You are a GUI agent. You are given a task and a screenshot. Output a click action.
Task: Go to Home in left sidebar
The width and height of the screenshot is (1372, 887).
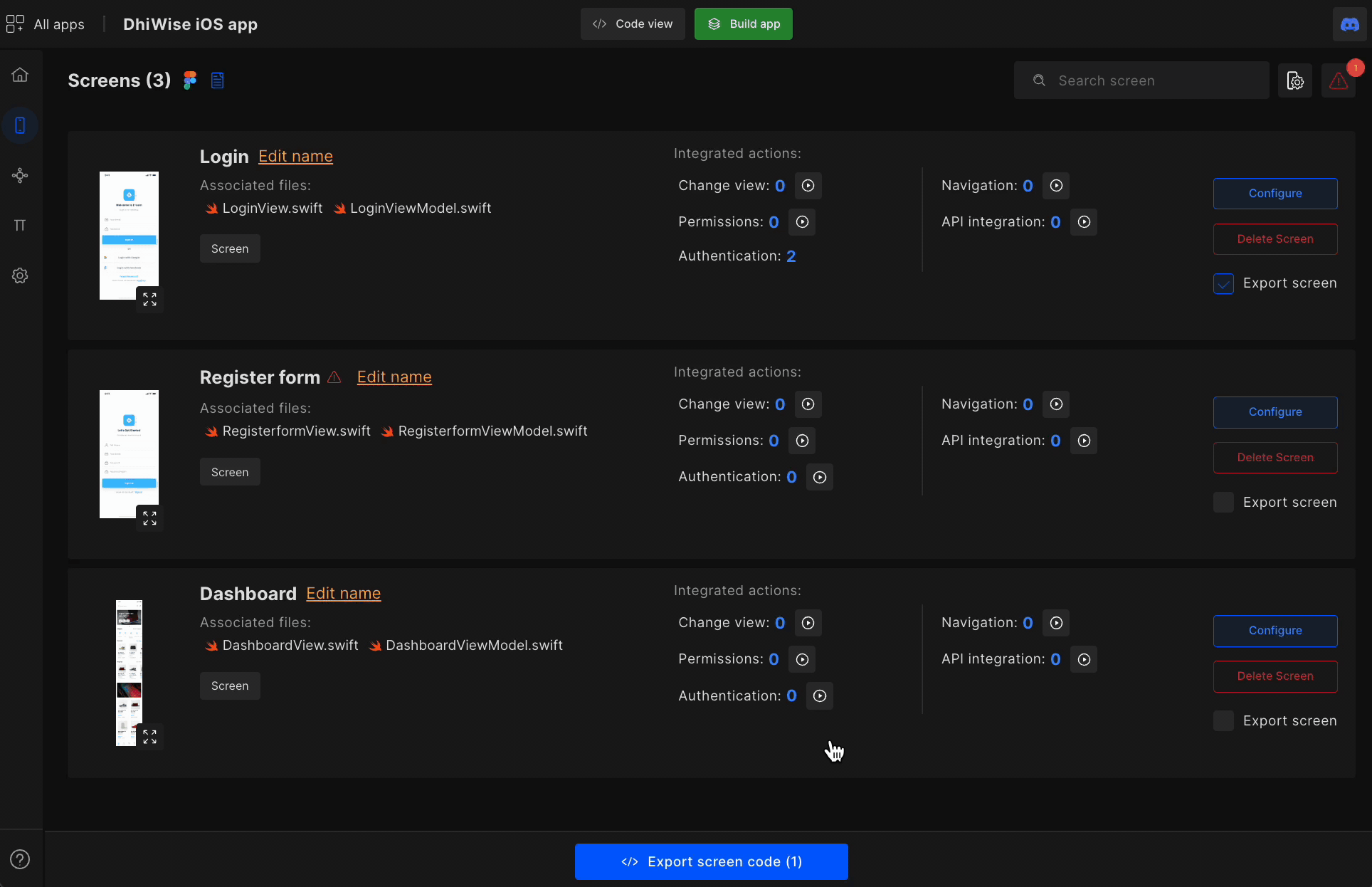[x=20, y=75]
